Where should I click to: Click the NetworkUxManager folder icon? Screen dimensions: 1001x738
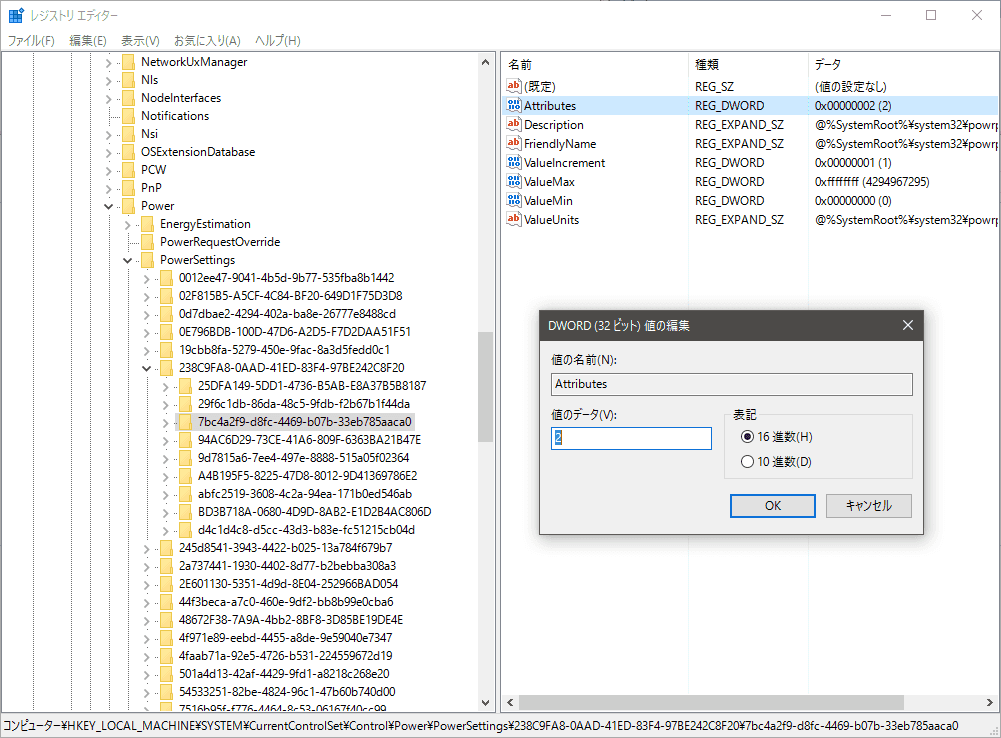(128, 62)
